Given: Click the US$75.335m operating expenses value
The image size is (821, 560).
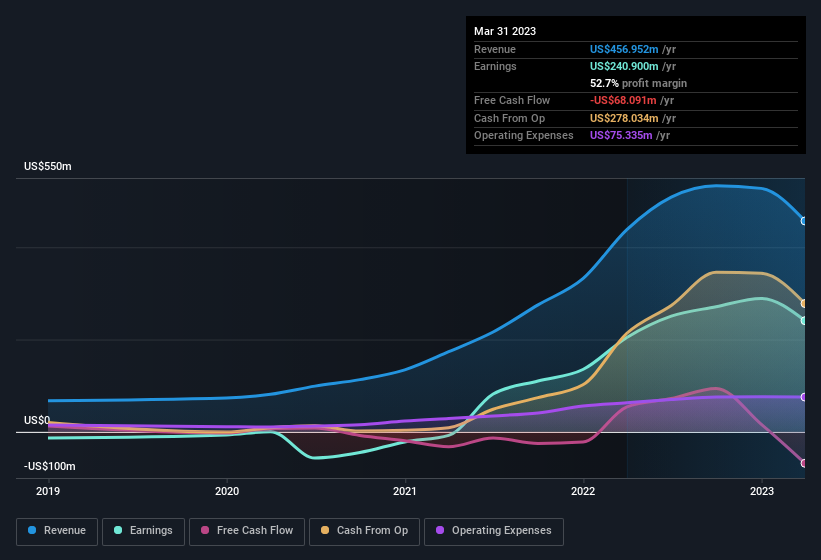Looking at the screenshot, I should pos(621,135).
